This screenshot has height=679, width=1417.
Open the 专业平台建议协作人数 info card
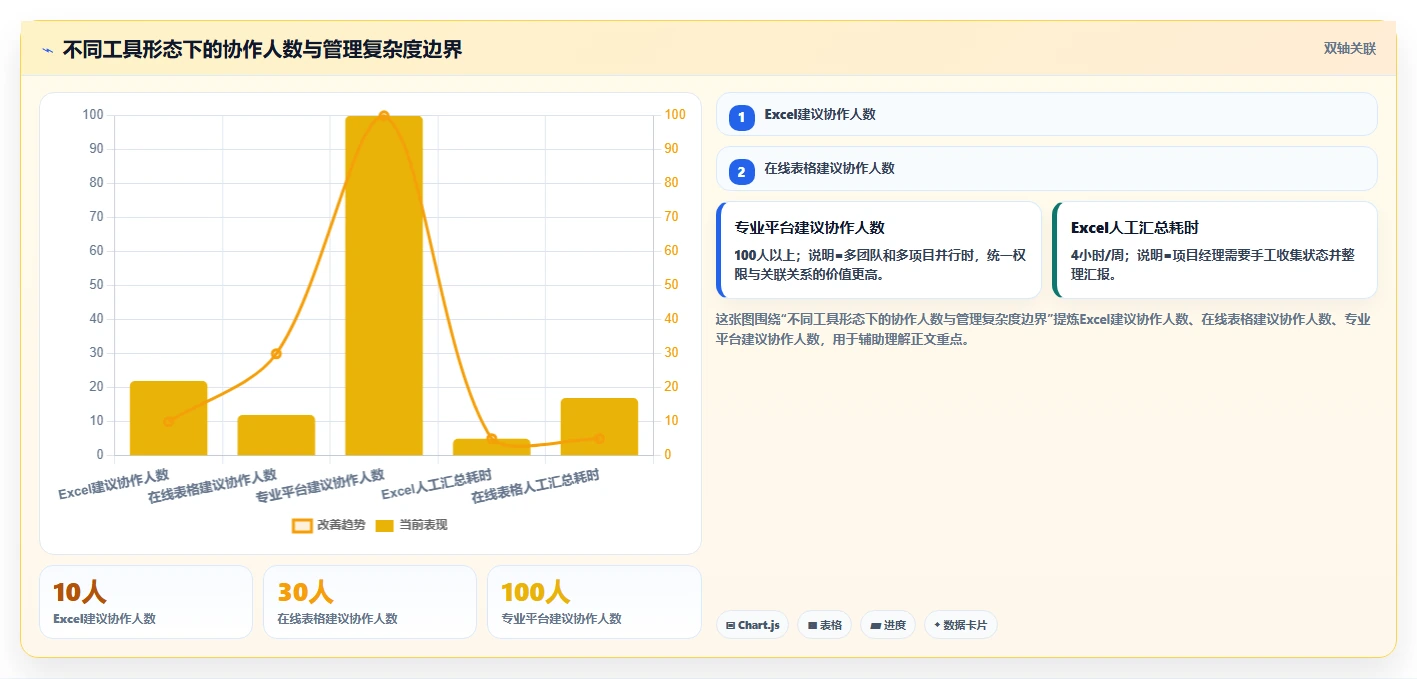(x=879, y=250)
